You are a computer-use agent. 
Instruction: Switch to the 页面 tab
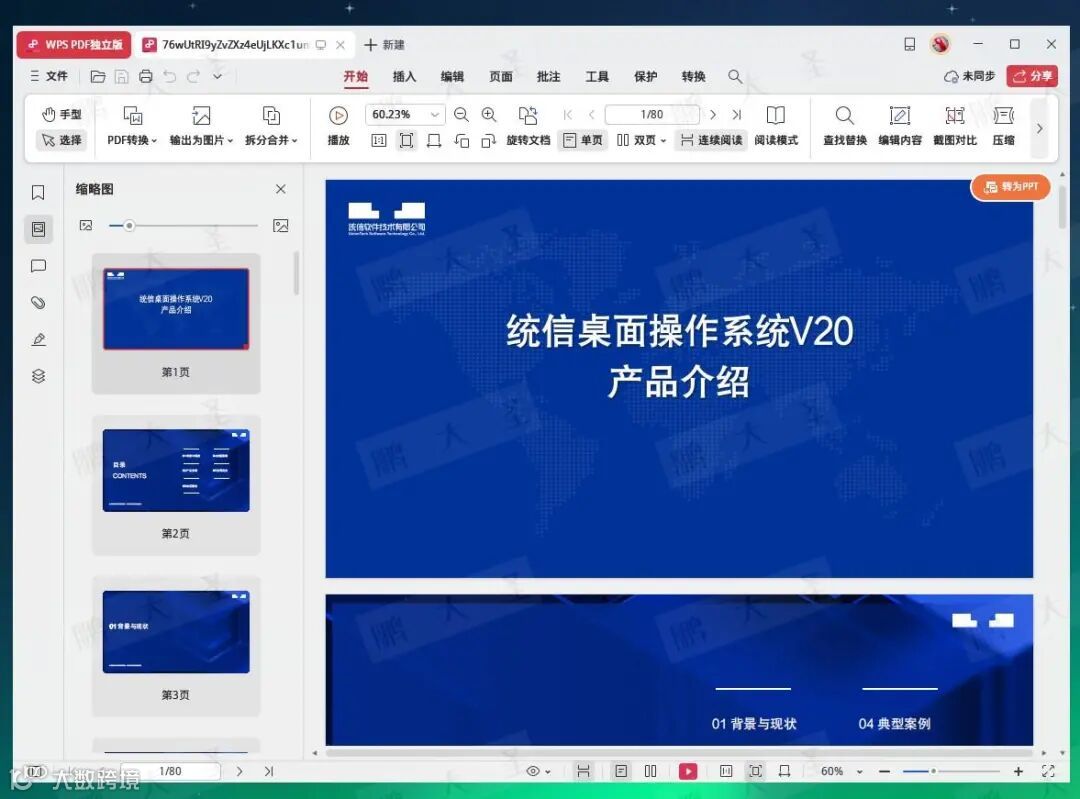pos(501,76)
